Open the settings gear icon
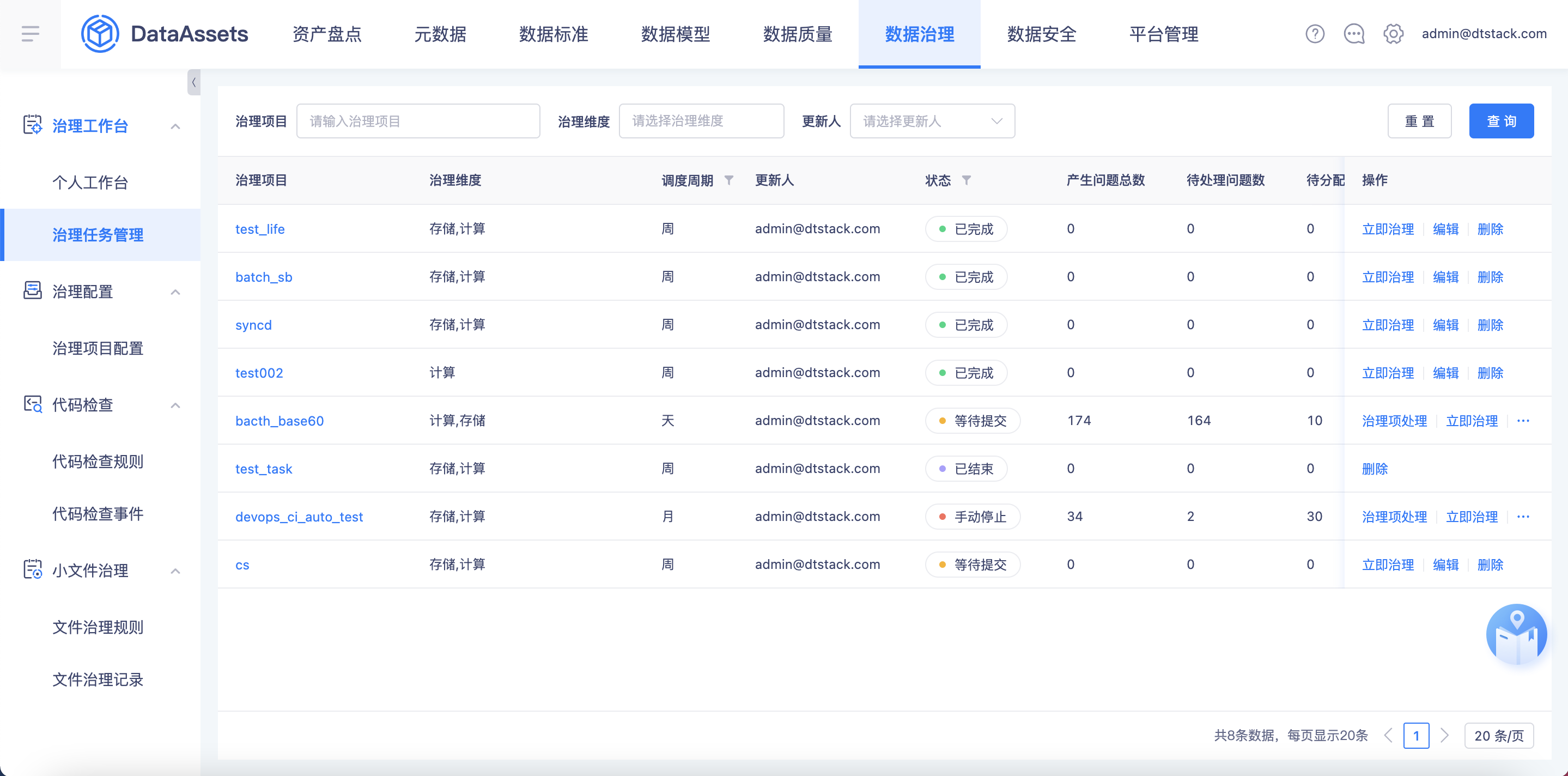Screen dimensions: 1568x776 1393,33
